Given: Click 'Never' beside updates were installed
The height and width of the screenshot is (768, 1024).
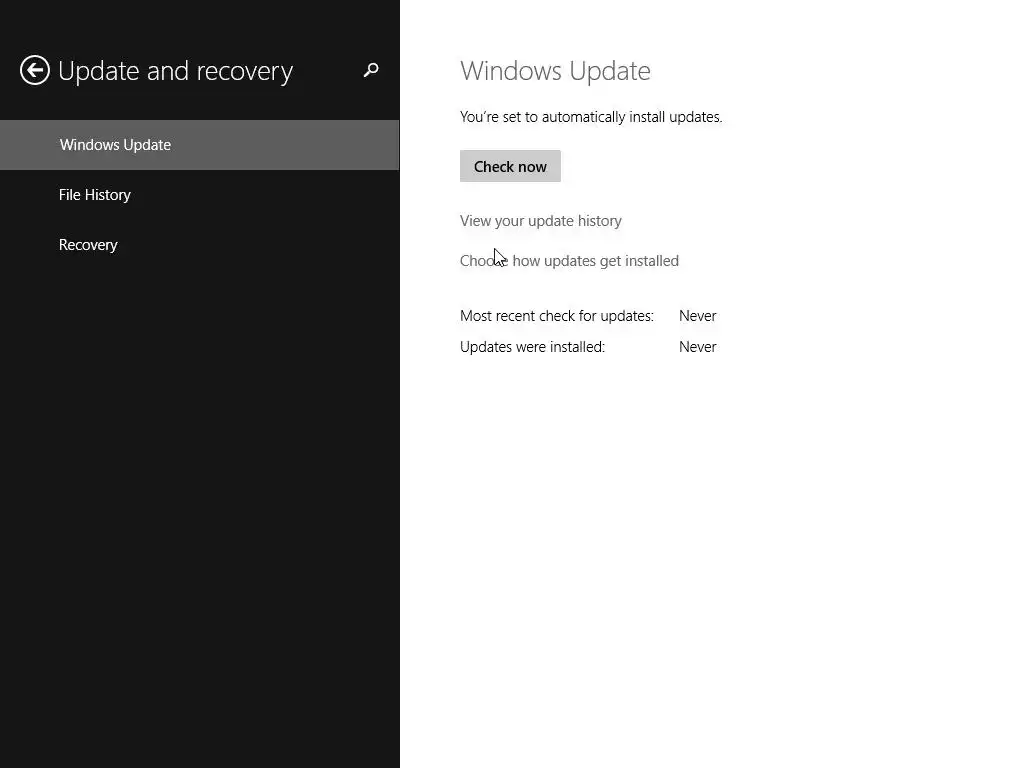Looking at the screenshot, I should [697, 347].
